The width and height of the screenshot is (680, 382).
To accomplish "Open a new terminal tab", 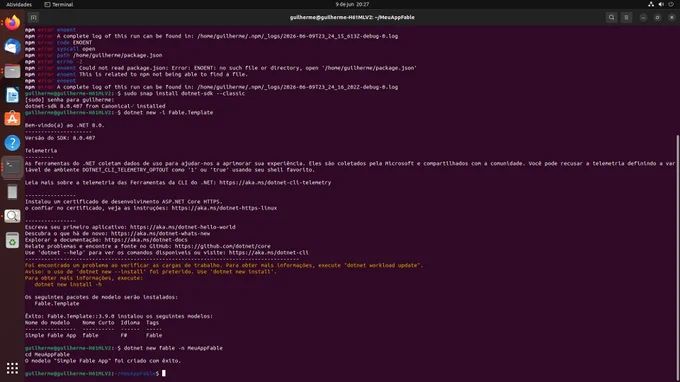I will [33, 17].
